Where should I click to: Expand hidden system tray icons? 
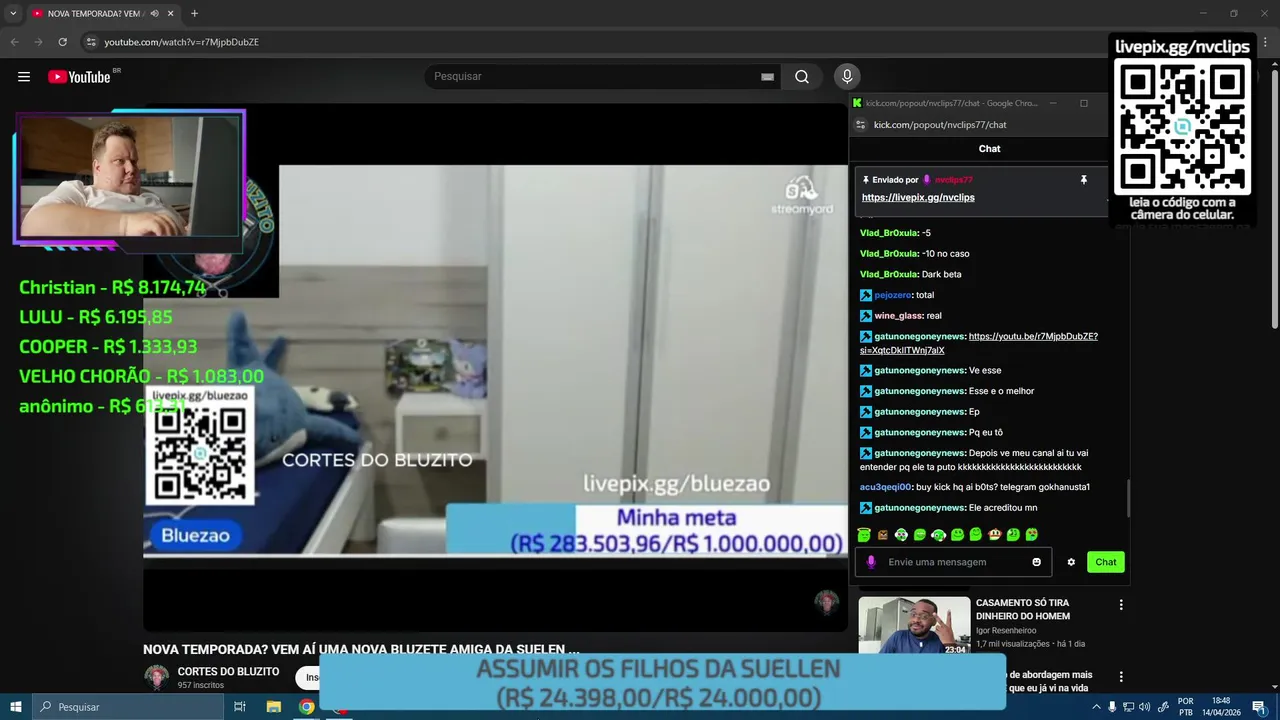coord(1096,707)
